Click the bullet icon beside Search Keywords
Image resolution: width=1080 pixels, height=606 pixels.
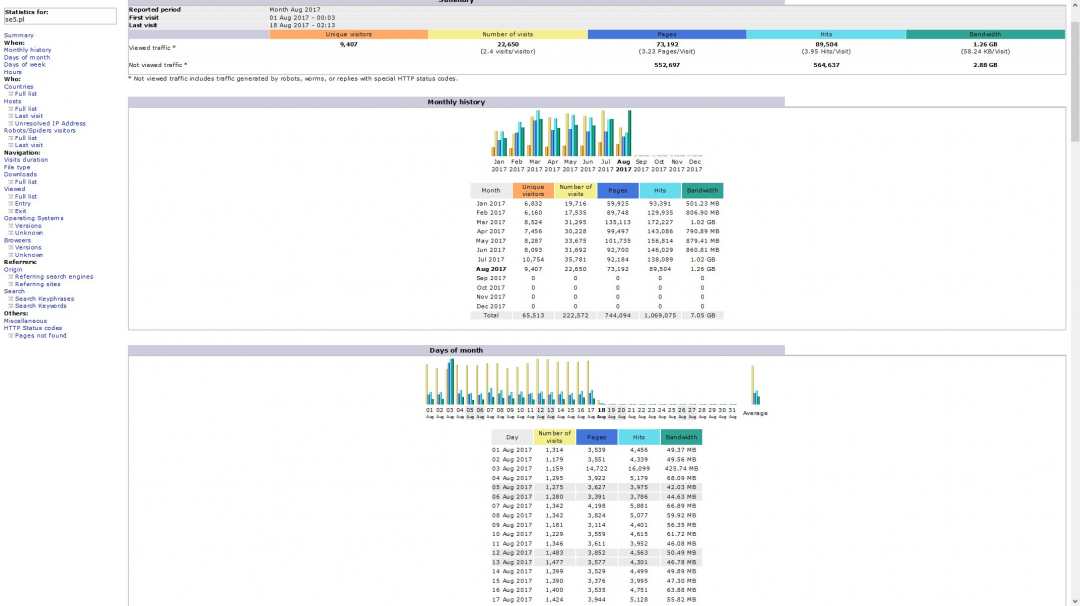click(11, 306)
